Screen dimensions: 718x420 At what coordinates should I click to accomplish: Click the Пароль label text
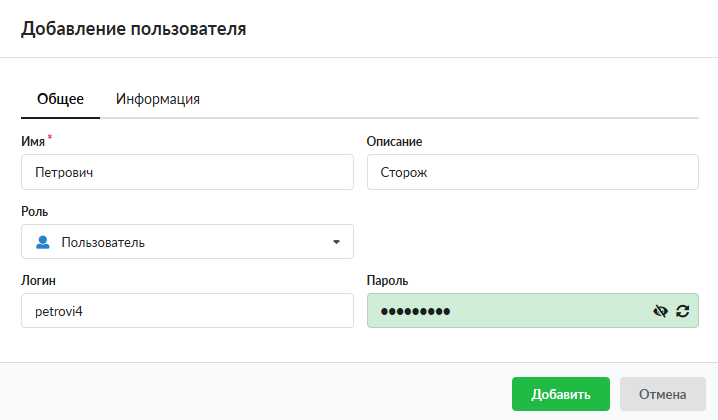tap(388, 281)
